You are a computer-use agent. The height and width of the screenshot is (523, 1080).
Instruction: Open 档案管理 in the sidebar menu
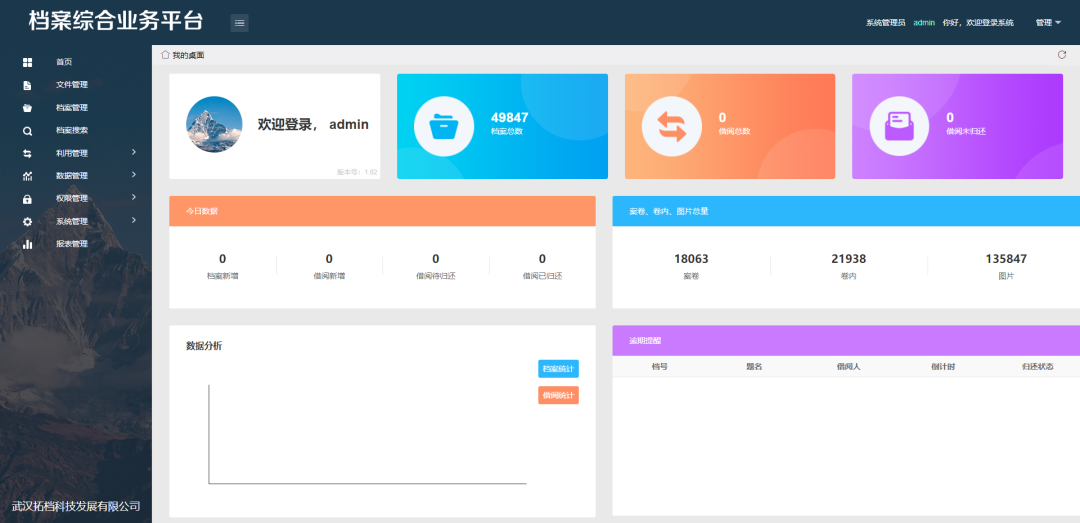[x=72, y=108]
